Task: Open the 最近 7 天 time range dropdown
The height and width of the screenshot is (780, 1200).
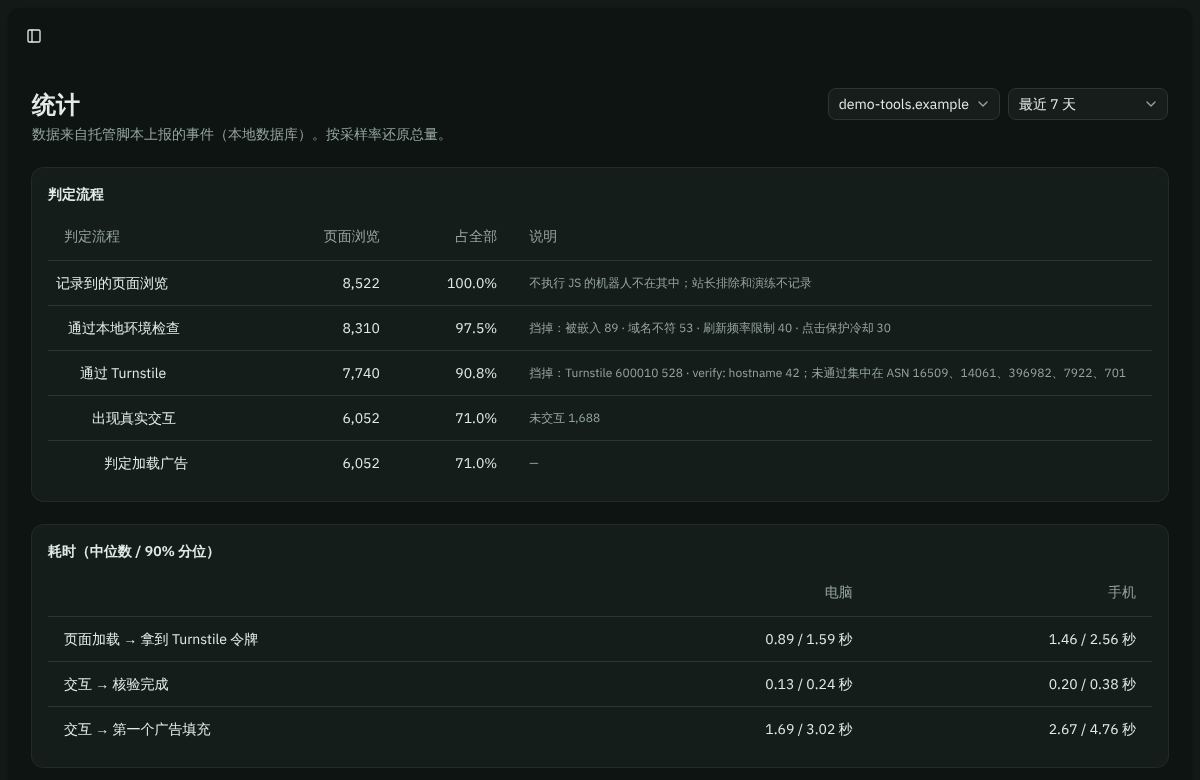Action: click(1088, 104)
